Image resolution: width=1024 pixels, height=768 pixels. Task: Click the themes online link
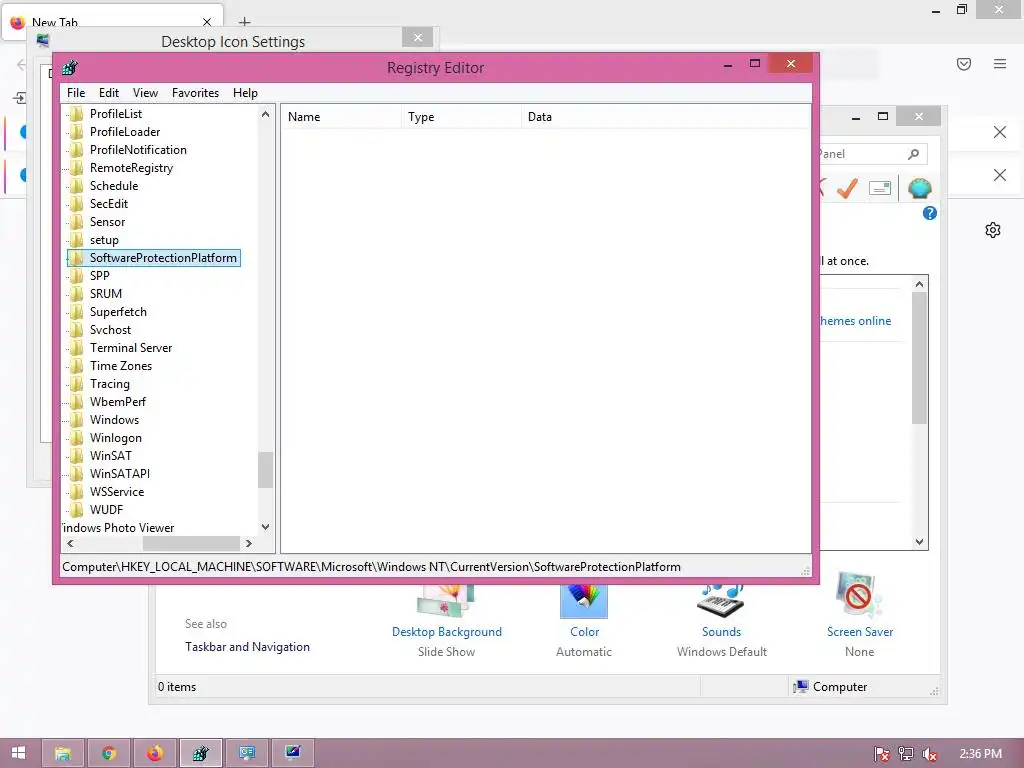pyautogui.click(x=856, y=321)
